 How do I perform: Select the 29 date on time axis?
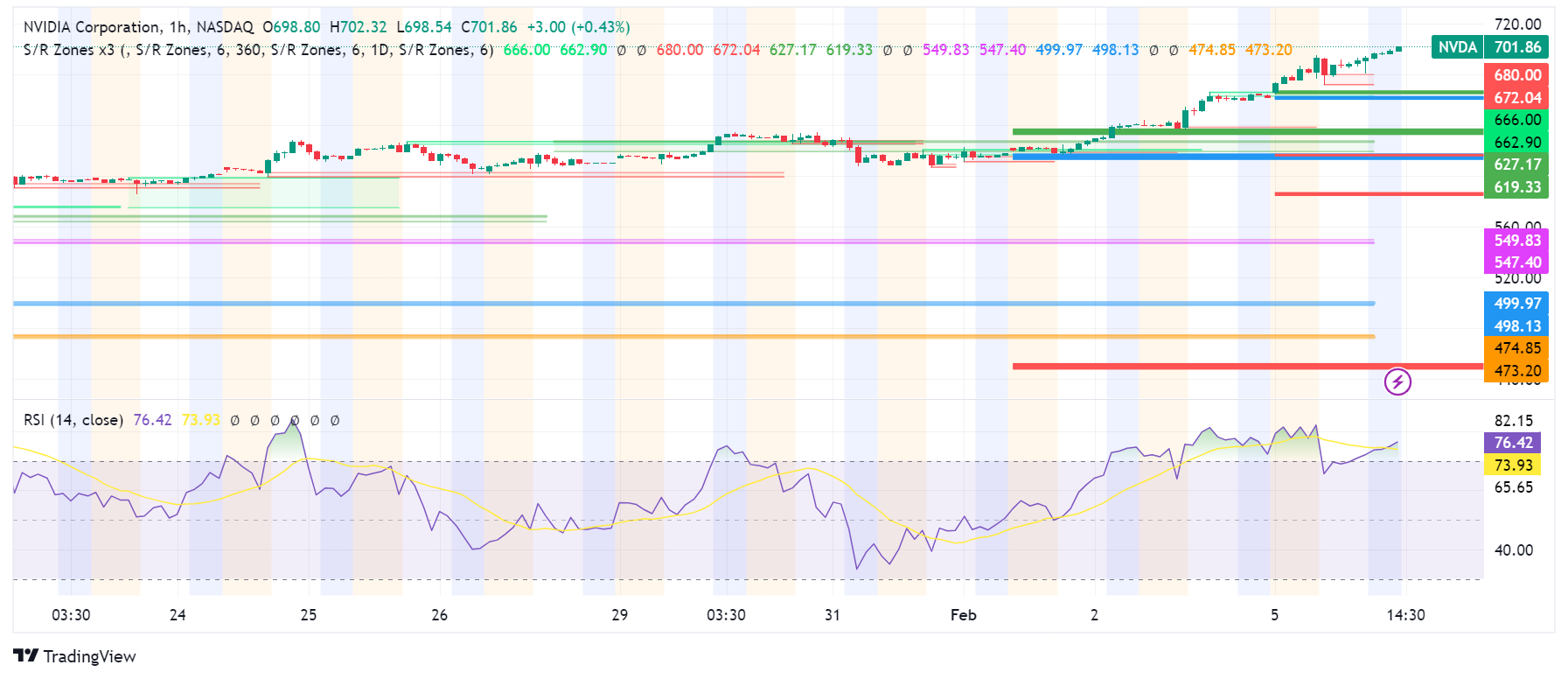(619, 615)
